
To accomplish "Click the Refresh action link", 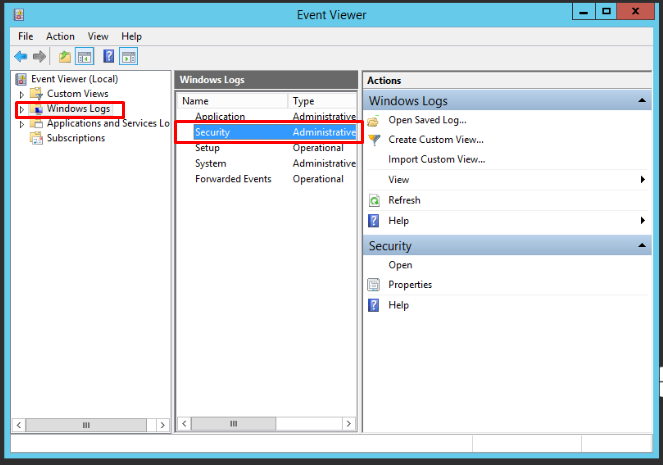I will 404,200.
